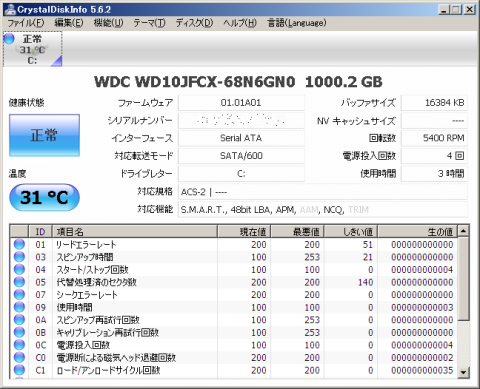Open the ヘルプ(H) menu
This screenshot has width=480, height=389.
coord(240,23)
